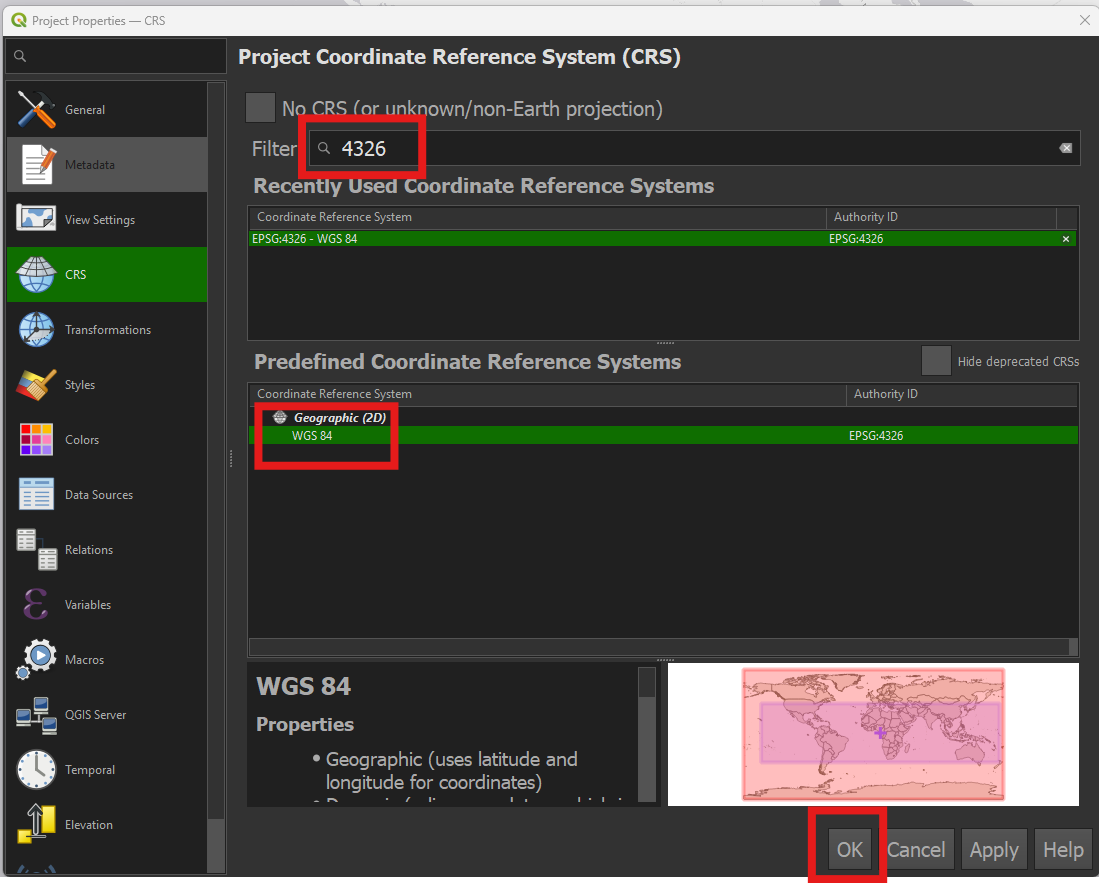Click the sidebar settings search field
Screen dimensions: 1099x883
[x=116, y=56]
